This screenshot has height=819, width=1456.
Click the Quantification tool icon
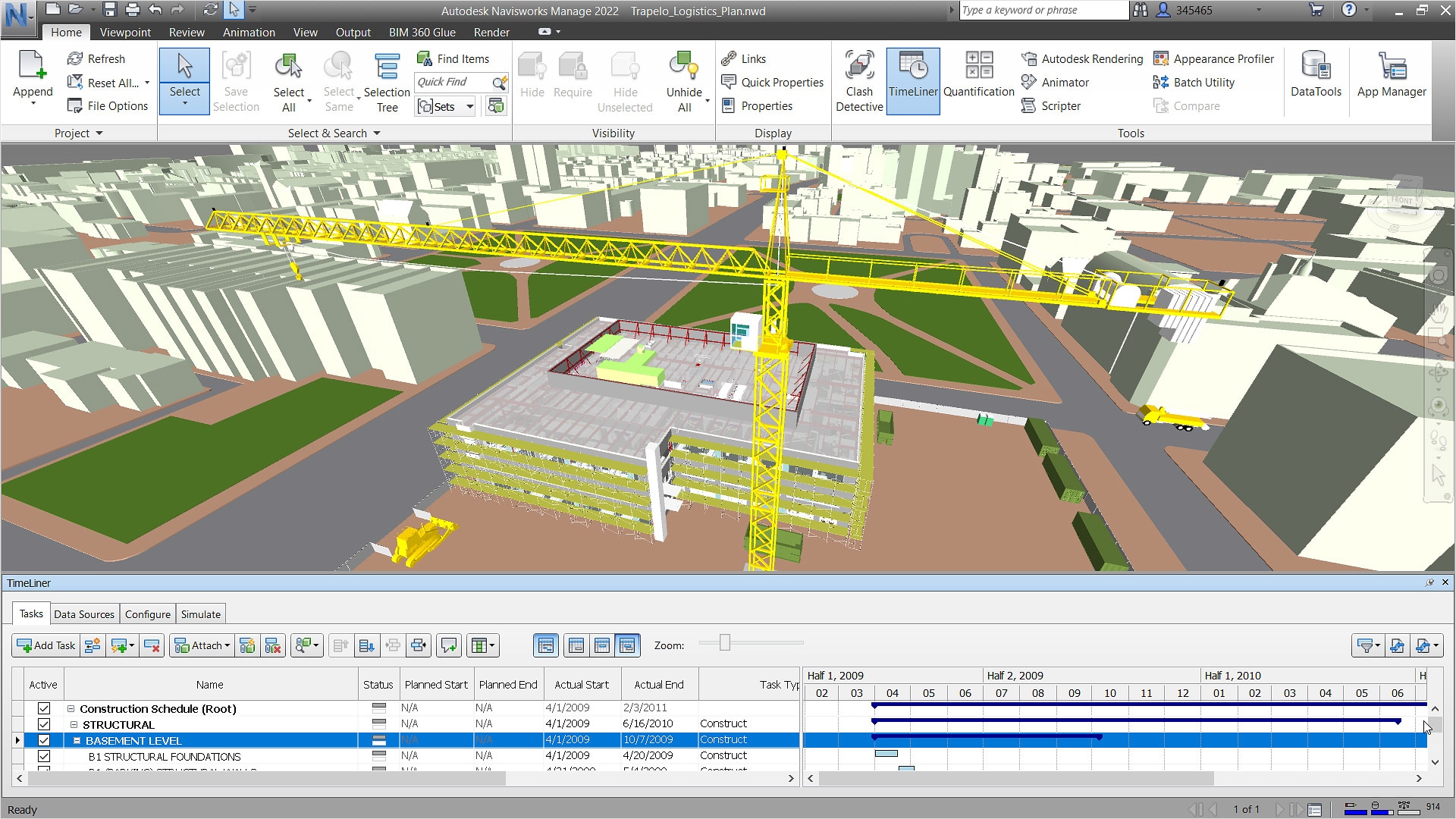coord(978,66)
